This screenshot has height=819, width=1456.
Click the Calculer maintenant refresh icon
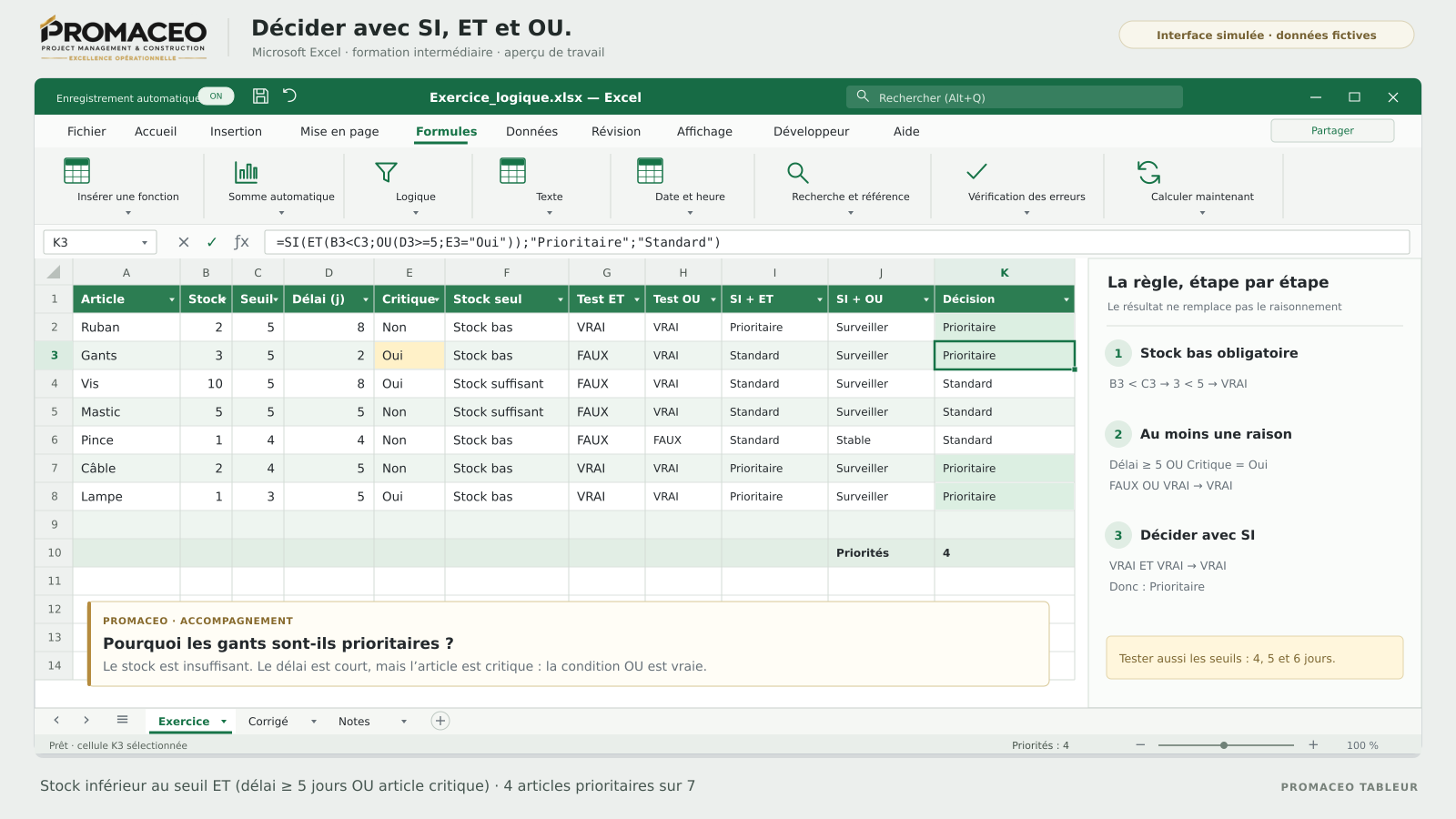[x=1148, y=171]
